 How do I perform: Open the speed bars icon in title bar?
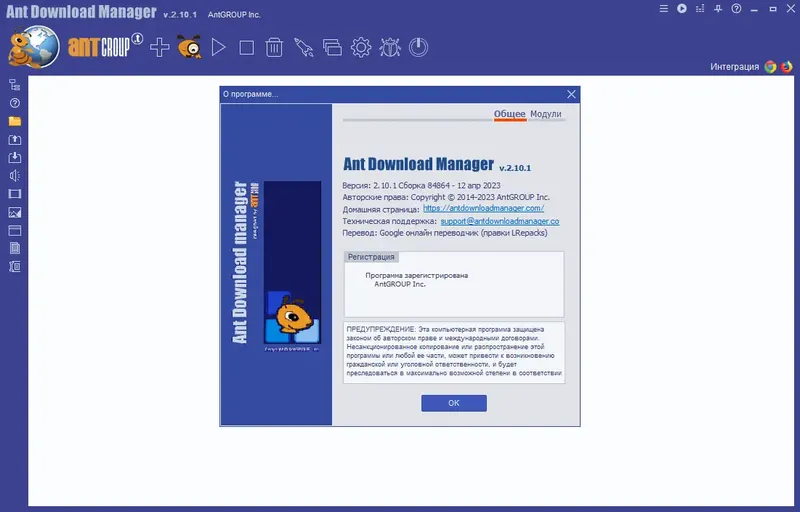pos(700,9)
